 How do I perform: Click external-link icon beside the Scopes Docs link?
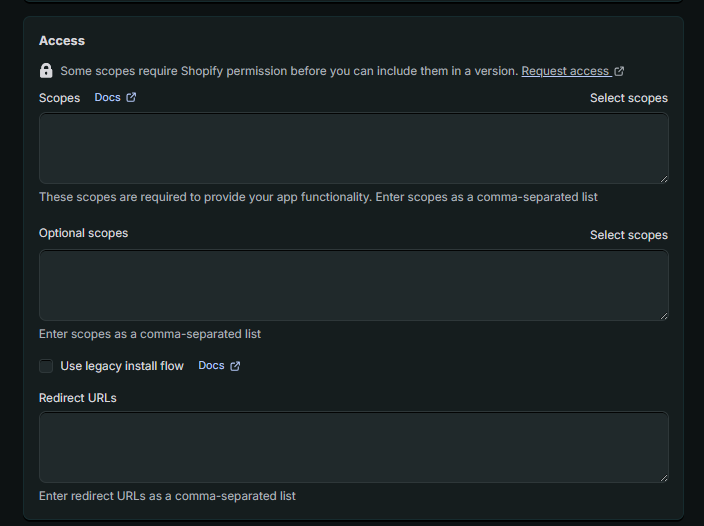(131, 97)
